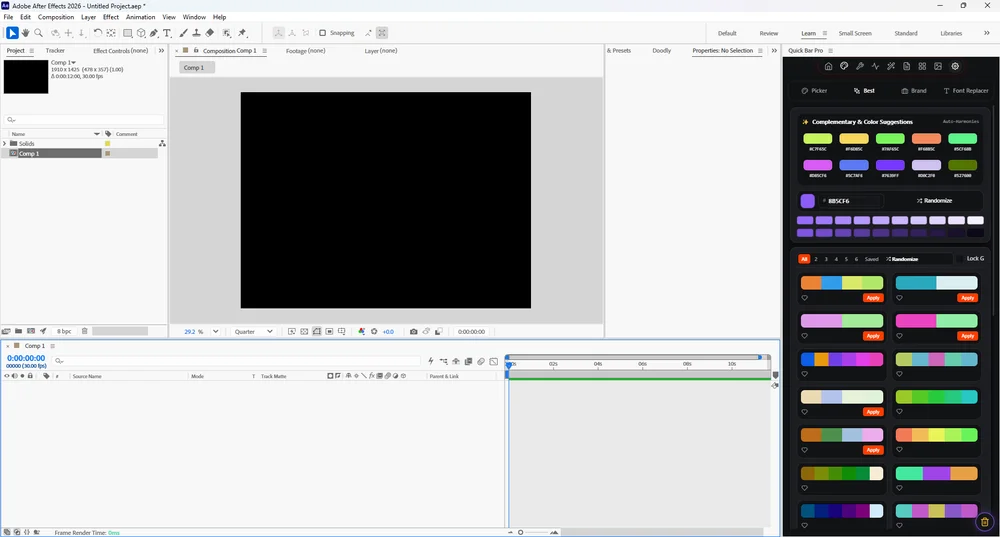The height and width of the screenshot is (537, 1000).
Task: Open Quick Bar Pro home icon
Action: [x=828, y=66]
